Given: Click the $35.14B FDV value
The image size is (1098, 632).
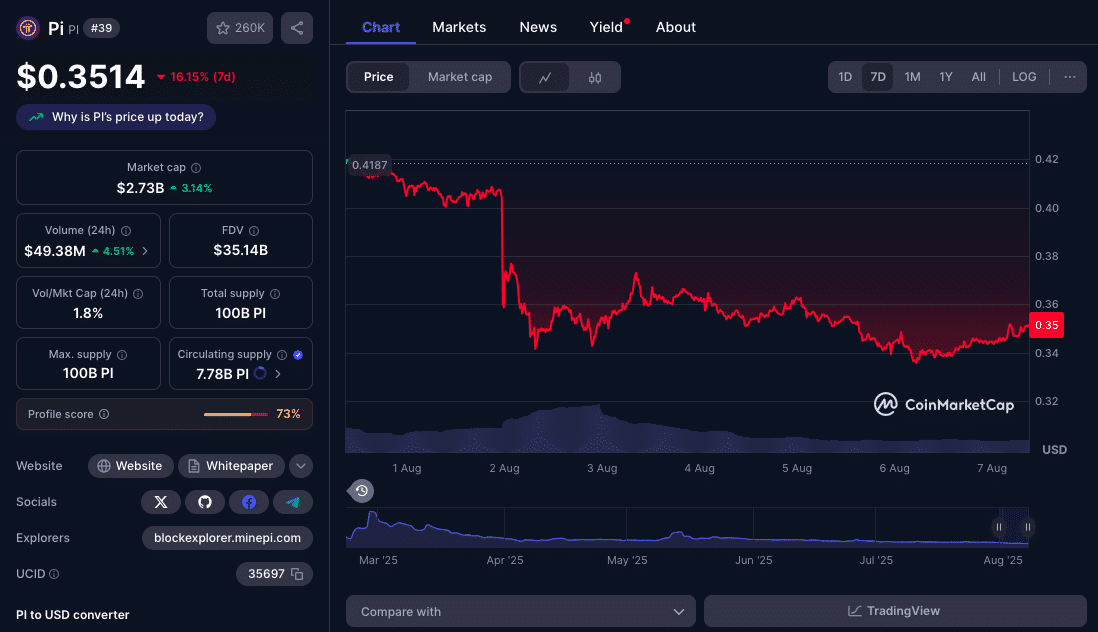Looking at the screenshot, I should point(240,251).
